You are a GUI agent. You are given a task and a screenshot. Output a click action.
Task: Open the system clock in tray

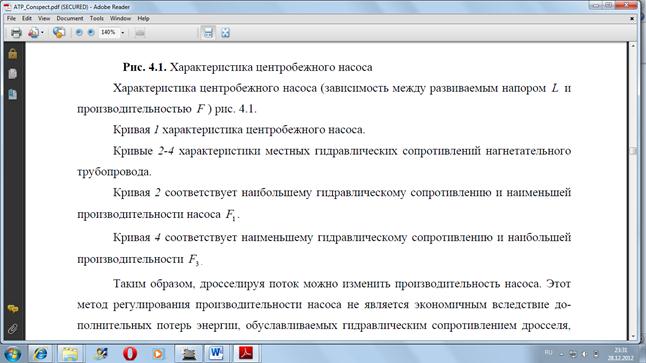tap(621, 354)
